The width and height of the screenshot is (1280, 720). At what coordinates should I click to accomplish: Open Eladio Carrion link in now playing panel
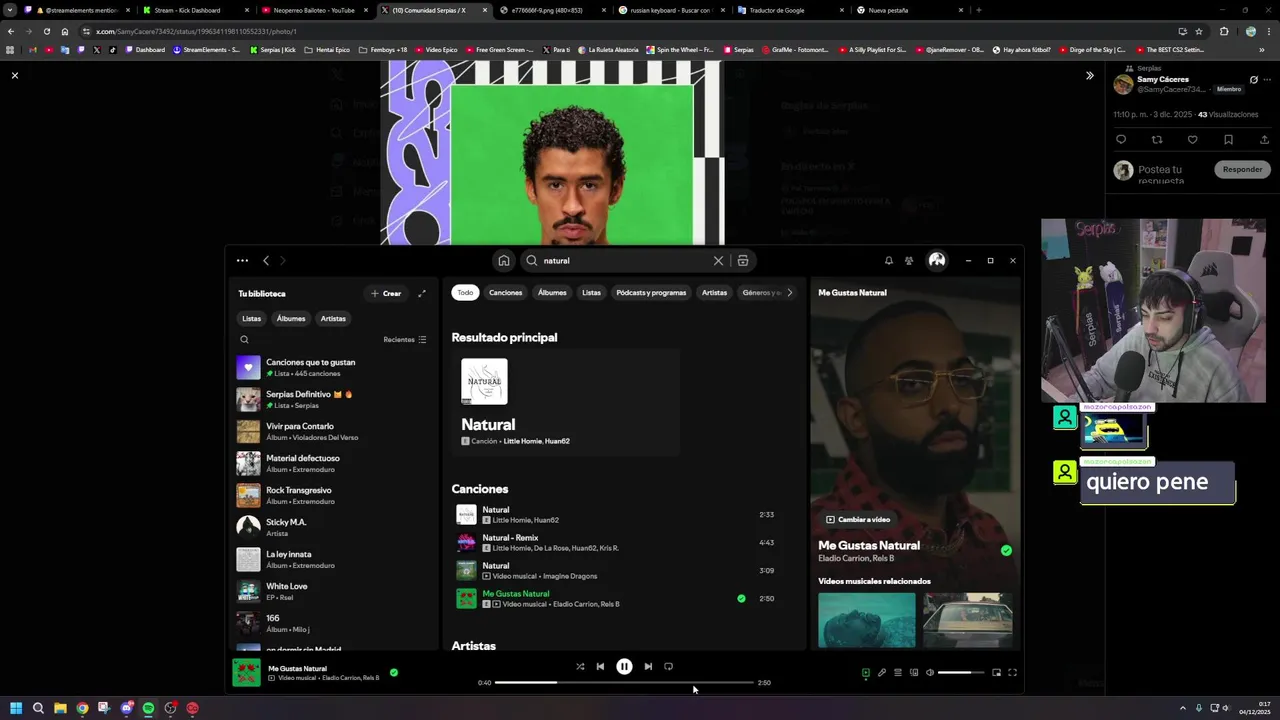843,558
